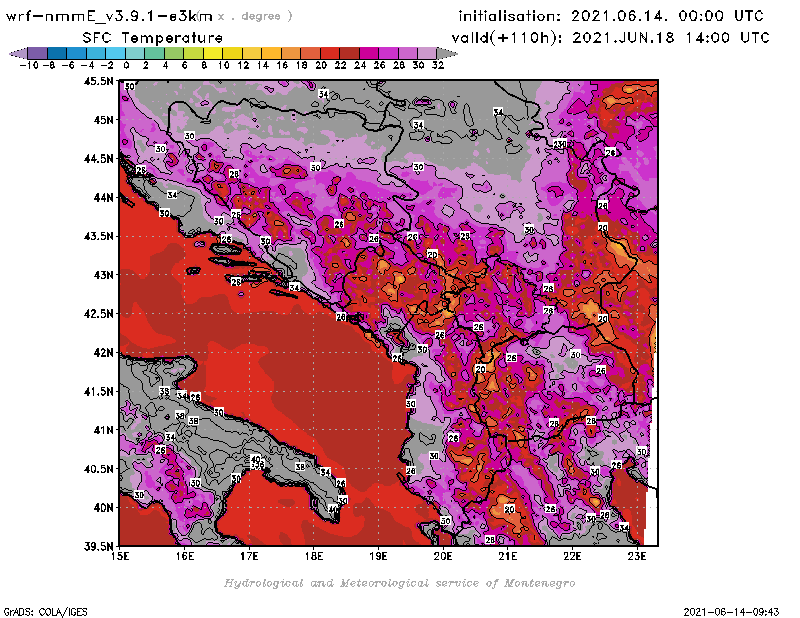
Task: Click the '230' contour label on the map
Action: [560, 144]
